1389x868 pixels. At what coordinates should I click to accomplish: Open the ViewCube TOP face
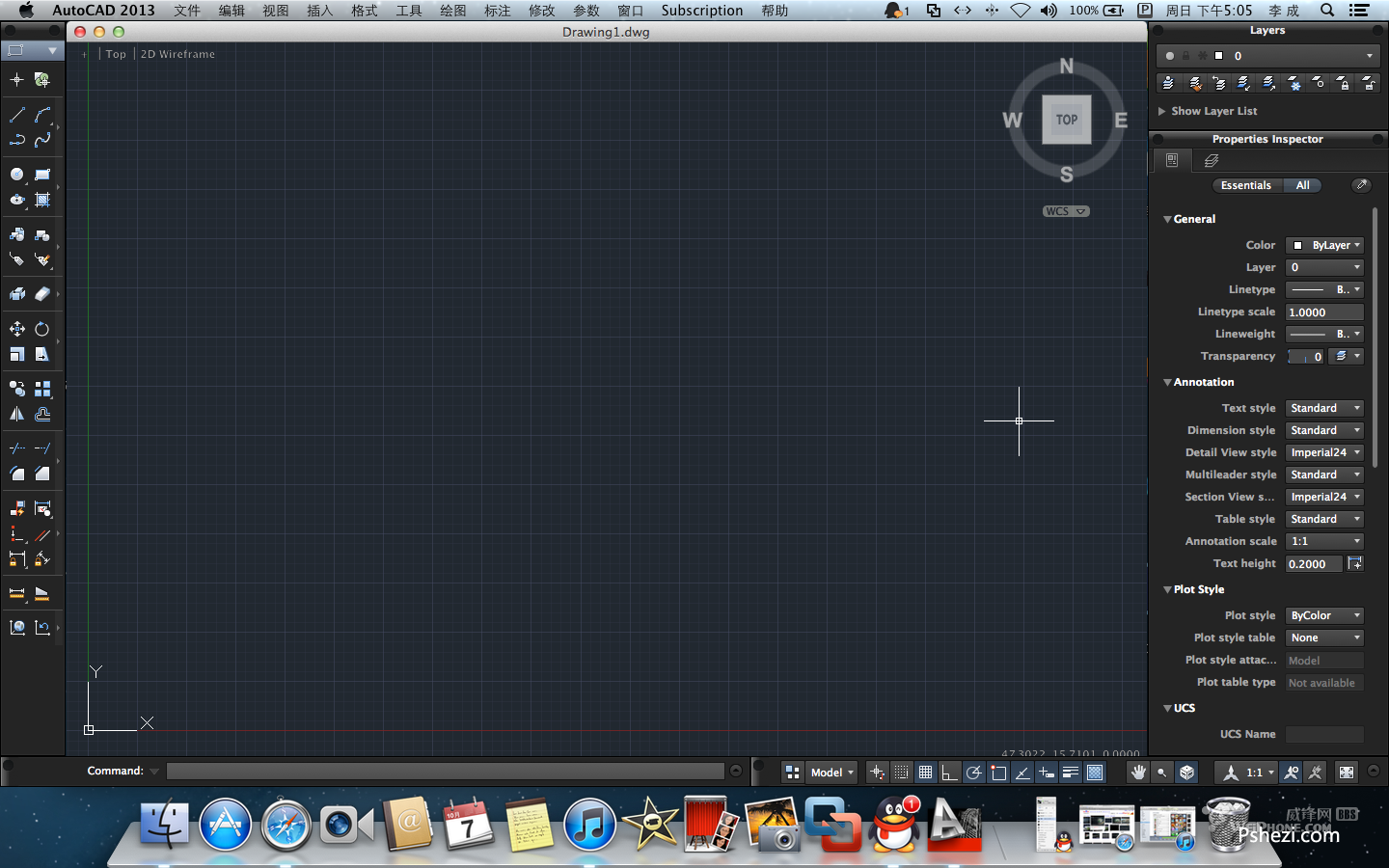pos(1066,120)
